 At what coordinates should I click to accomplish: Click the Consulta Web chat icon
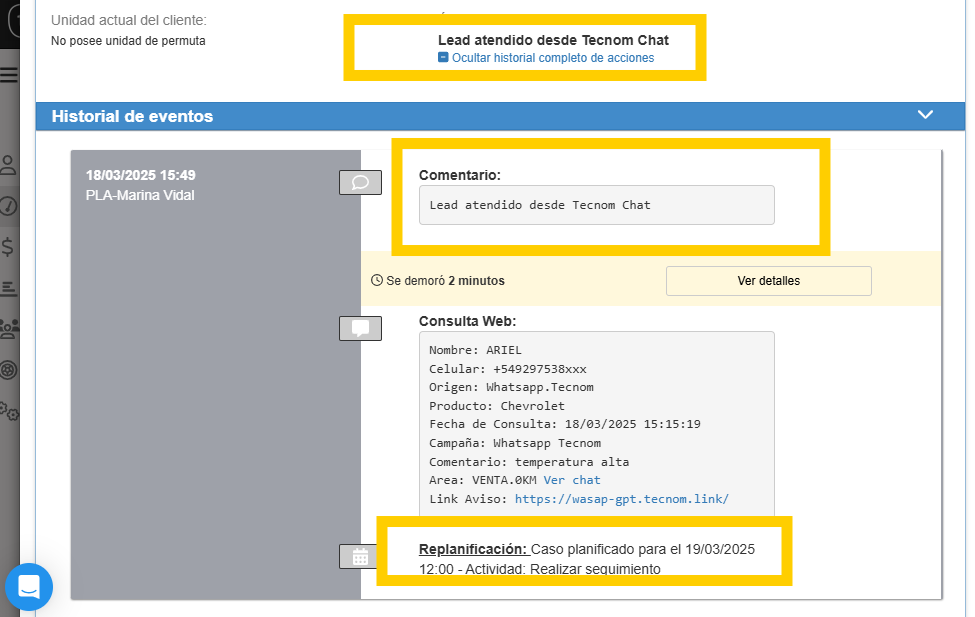click(x=360, y=328)
